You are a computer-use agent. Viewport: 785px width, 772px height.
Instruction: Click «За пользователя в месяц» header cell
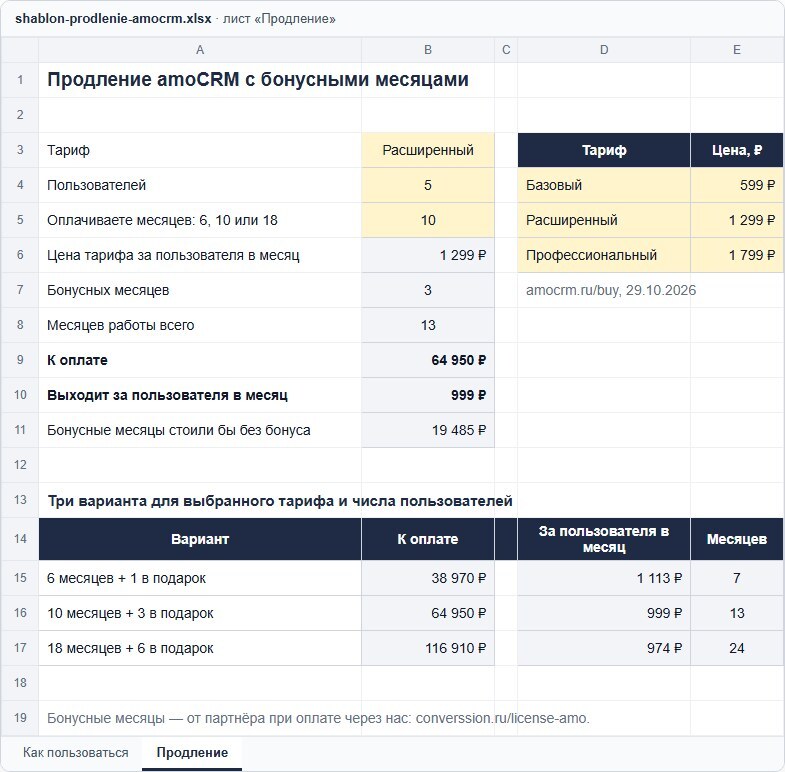(x=604, y=539)
